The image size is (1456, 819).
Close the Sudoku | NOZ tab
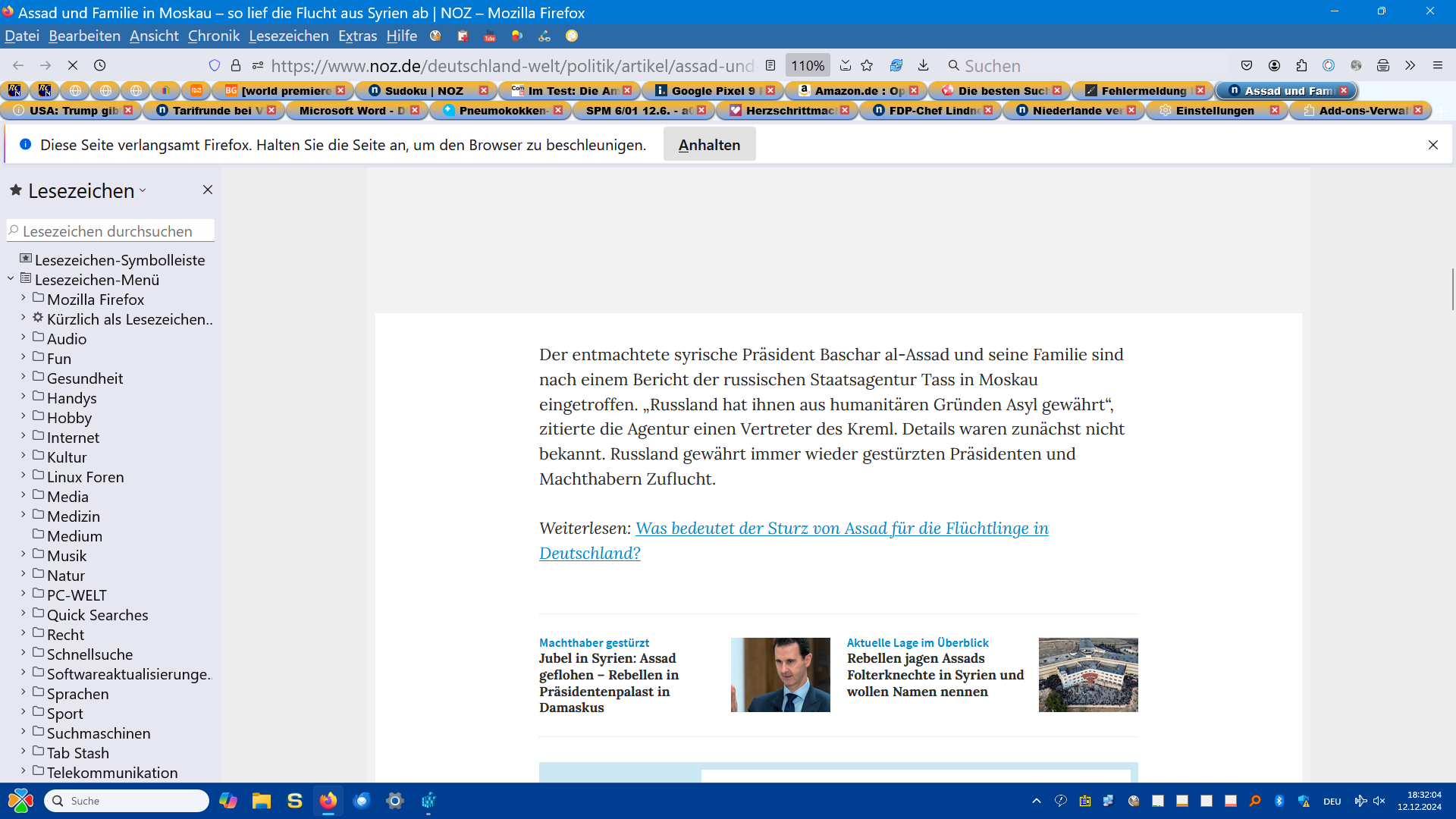coord(484,91)
